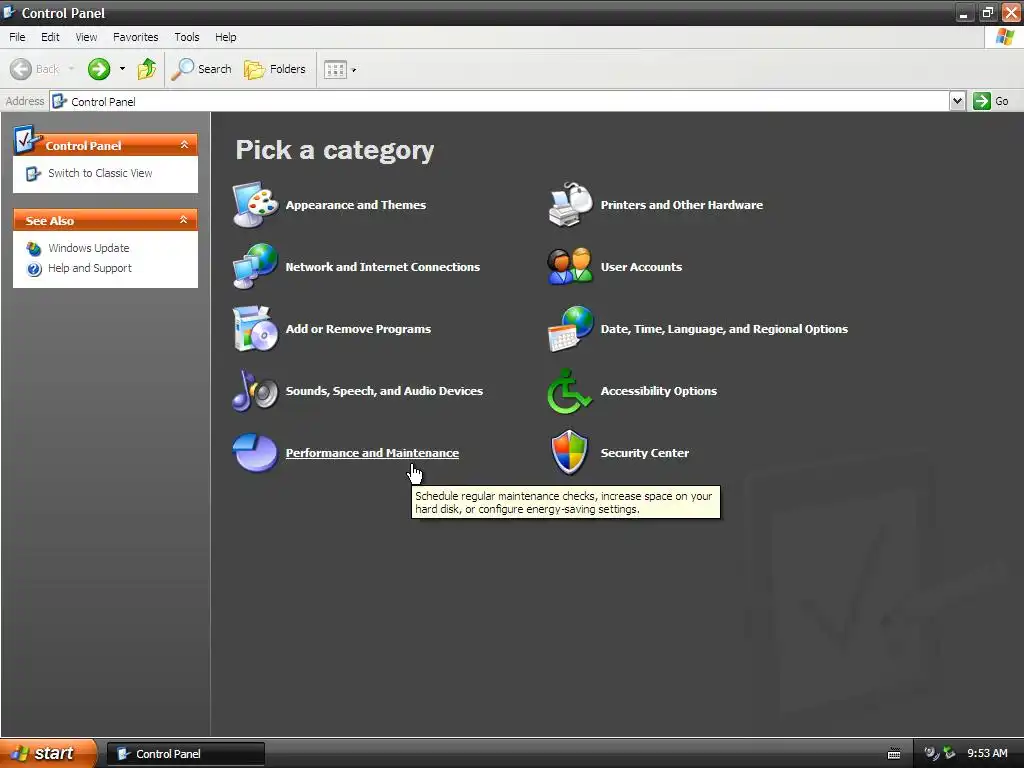Click the Add or Remove Programs CD box icon
The width and height of the screenshot is (1024, 768).
(256, 328)
